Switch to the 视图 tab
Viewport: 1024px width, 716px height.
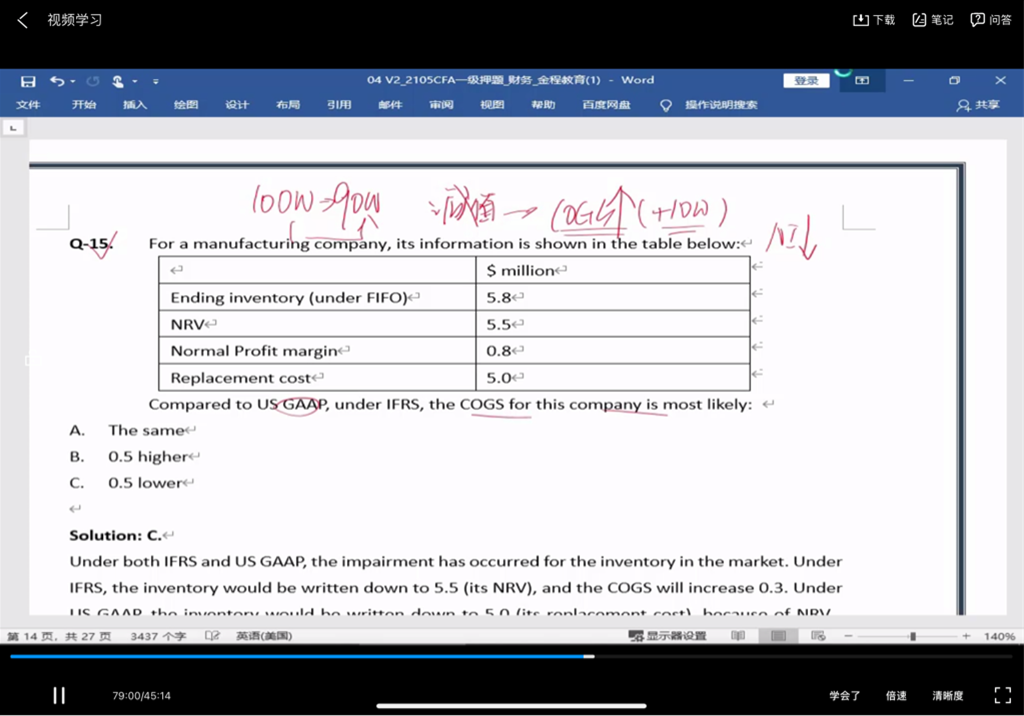click(x=492, y=105)
